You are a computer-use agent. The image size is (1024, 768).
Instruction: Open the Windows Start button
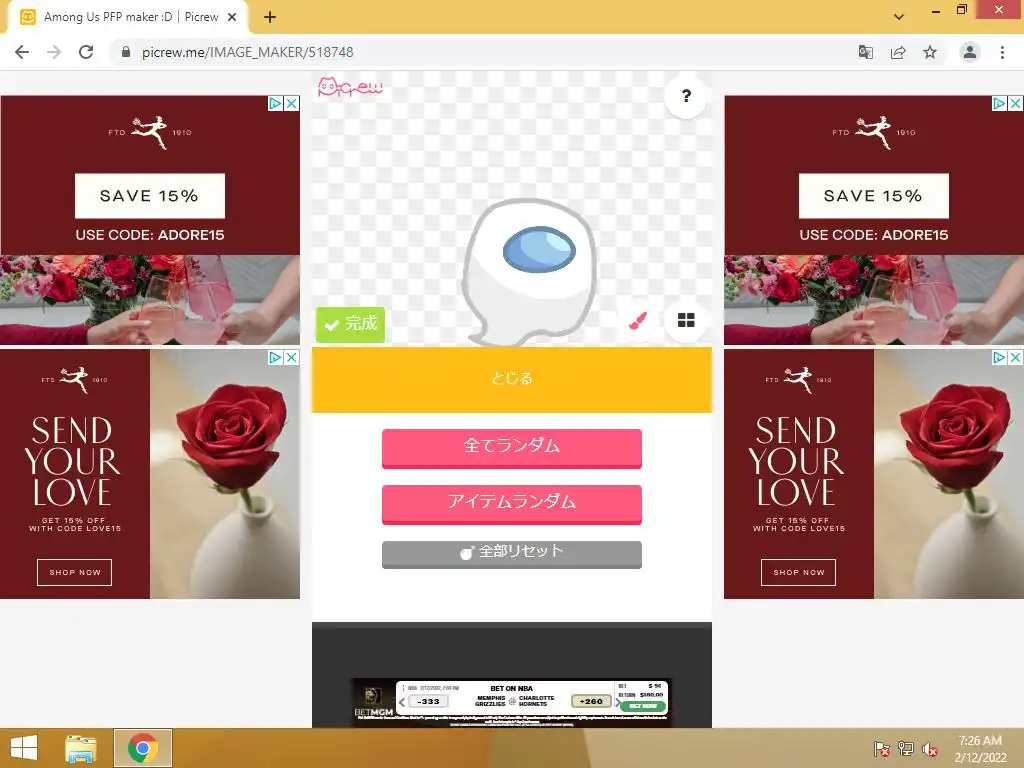click(24, 748)
